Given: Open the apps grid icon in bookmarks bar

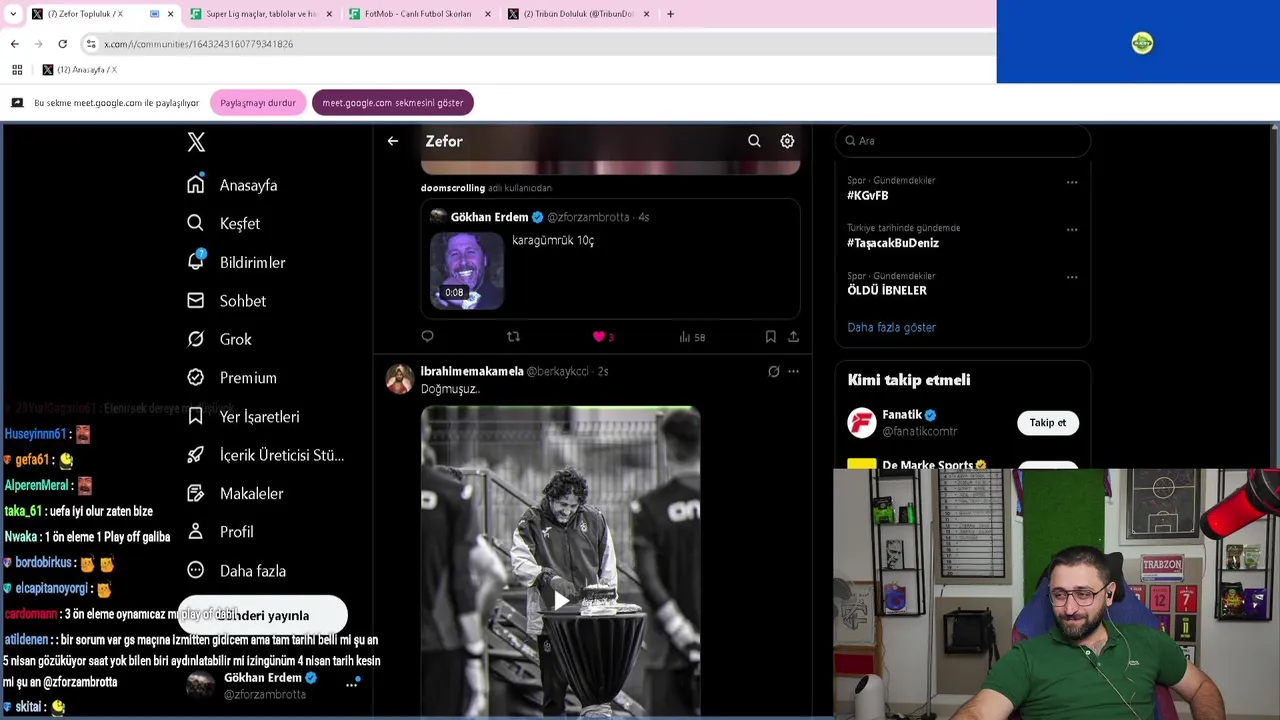Looking at the screenshot, I should 17,70.
